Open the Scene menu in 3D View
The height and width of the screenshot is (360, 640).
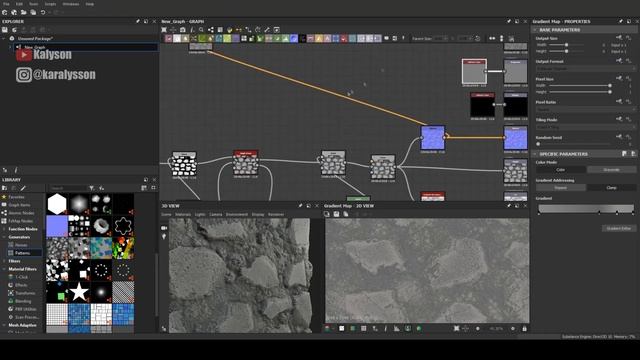tap(167, 214)
